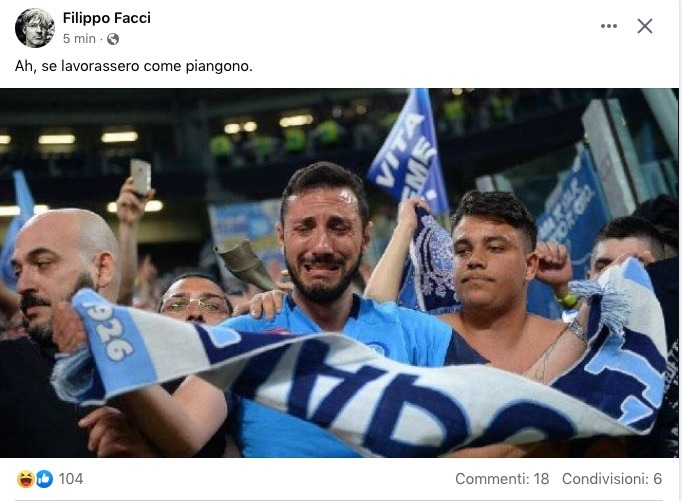Image resolution: width=682 pixels, height=501 pixels.
Task: Click the blue 'VITA' flag in the photo
Action: coord(410,150)
